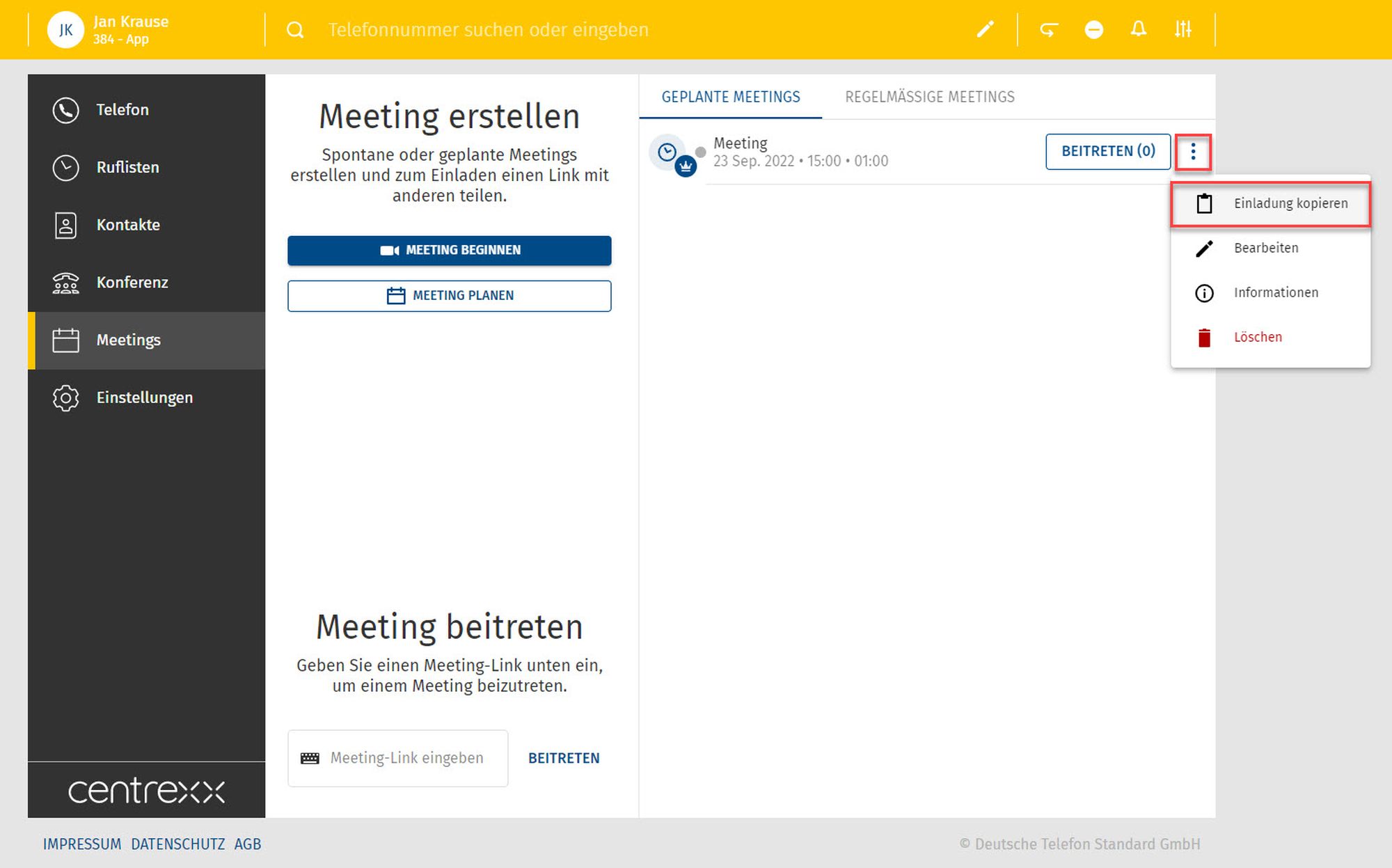Click the pencil edit icon in top bar
This screenshot has width=1392, height=868.
(x=985, y=29)
